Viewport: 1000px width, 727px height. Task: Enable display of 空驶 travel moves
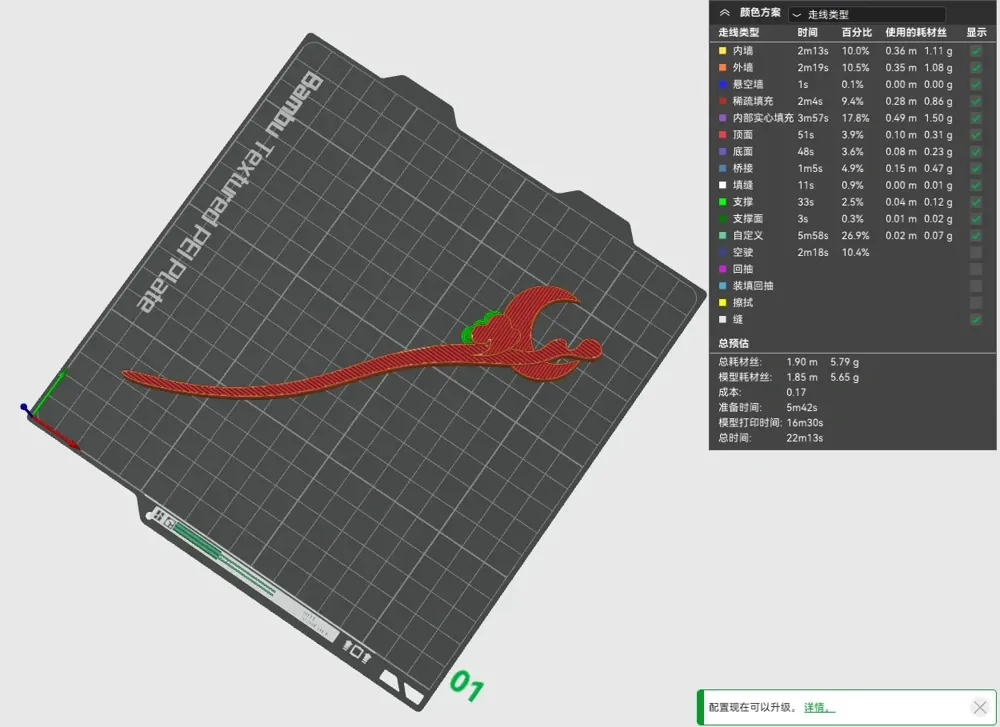pyautogui.click(x=976, y=253)
